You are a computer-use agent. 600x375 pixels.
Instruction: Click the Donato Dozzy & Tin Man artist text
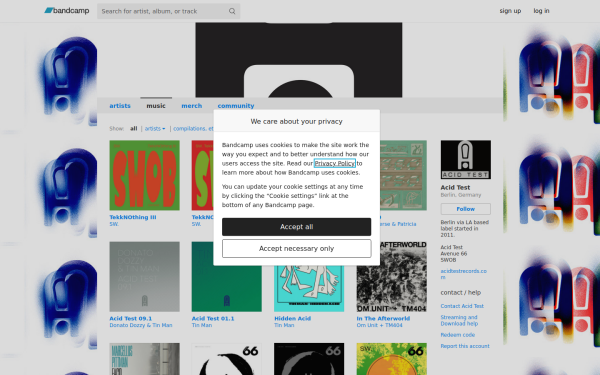(141, 326)
